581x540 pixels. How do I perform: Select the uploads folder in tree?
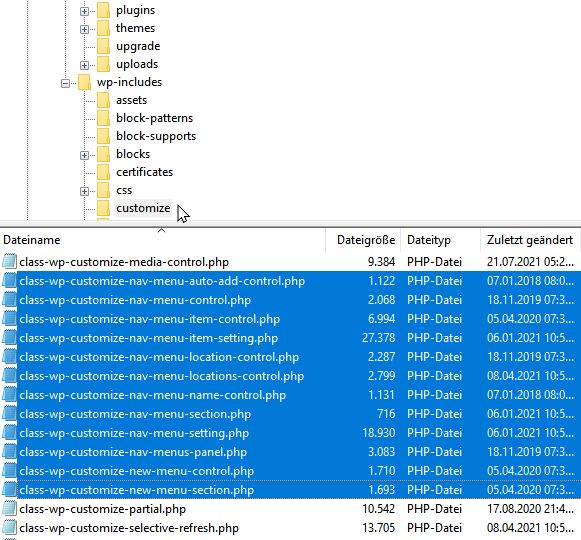(x=137, y=64)
